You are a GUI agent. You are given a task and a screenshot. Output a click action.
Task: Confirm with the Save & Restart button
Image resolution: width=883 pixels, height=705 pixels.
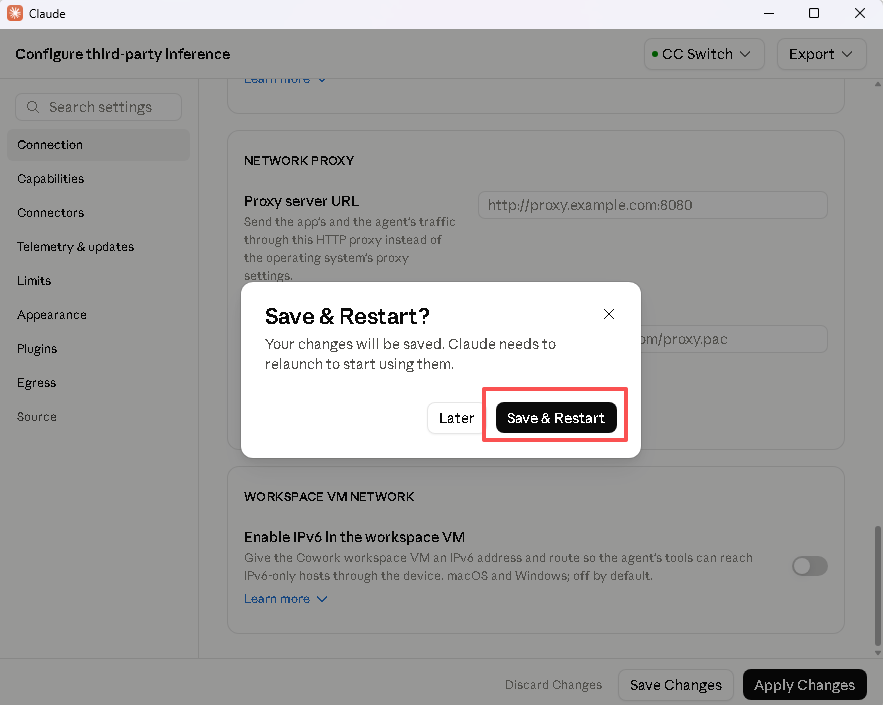click(x=556, y=418)
